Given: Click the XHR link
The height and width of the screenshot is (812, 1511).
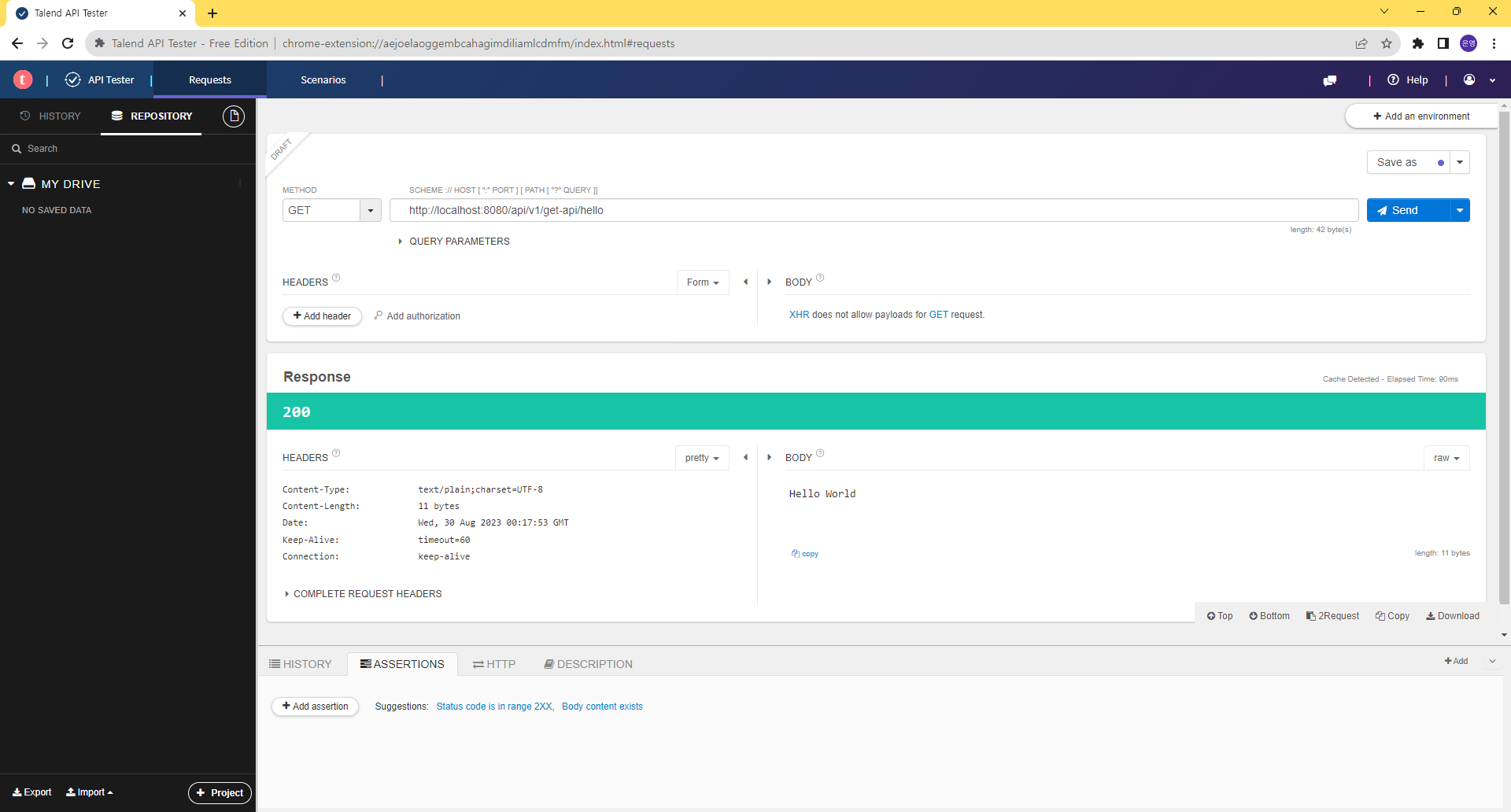Looking at the screenshot, I should pyautogui.click(x=799, y=315).
